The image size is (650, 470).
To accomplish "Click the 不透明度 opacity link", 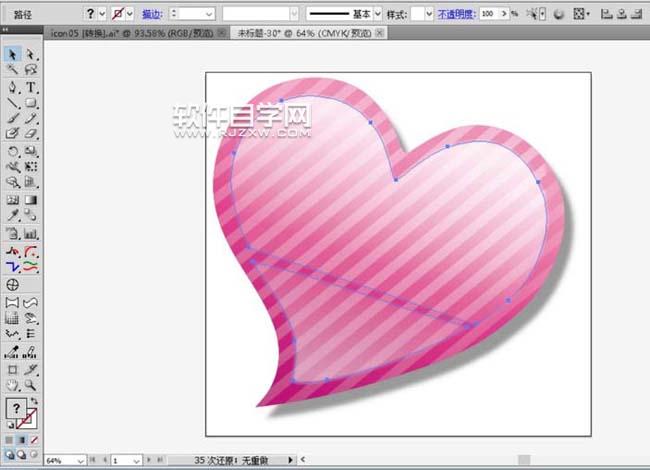I will [457, 14].
